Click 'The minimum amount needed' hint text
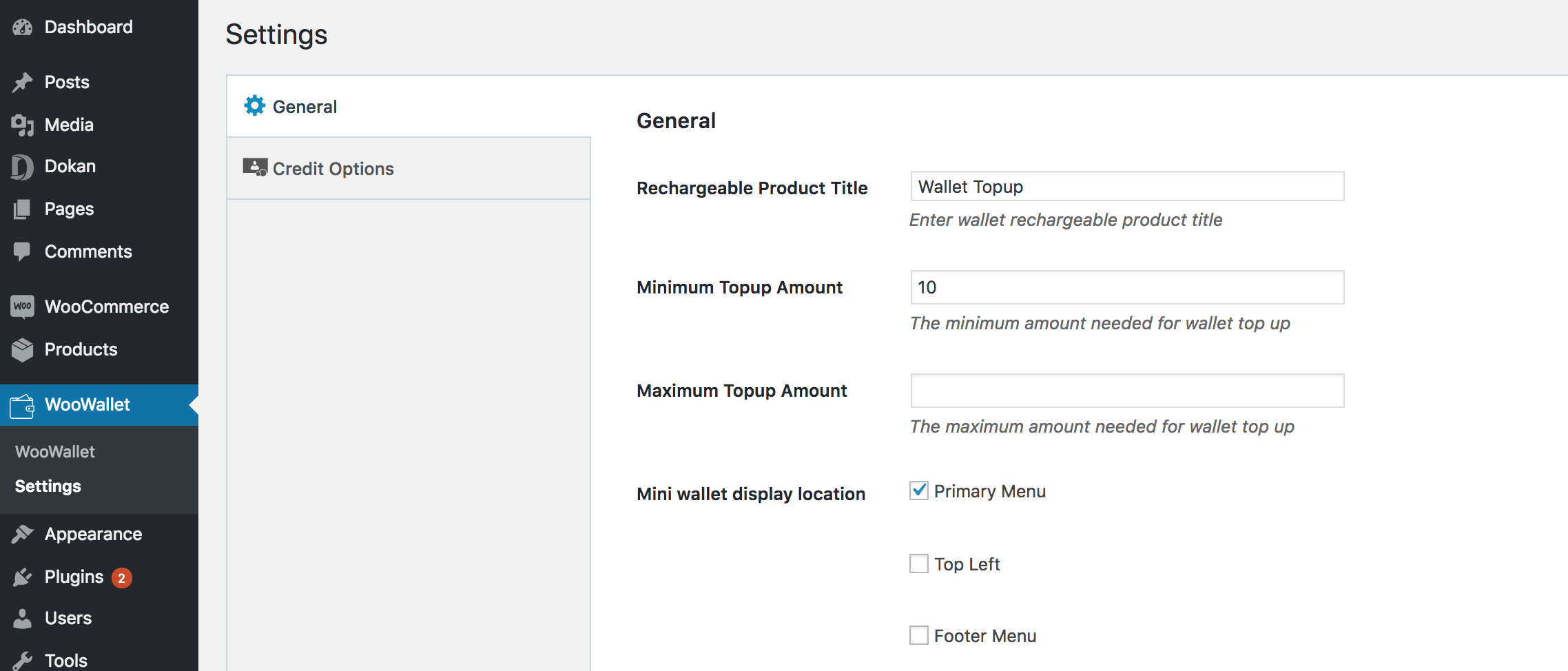The image size is (1568, 671). click(1100, 323)
